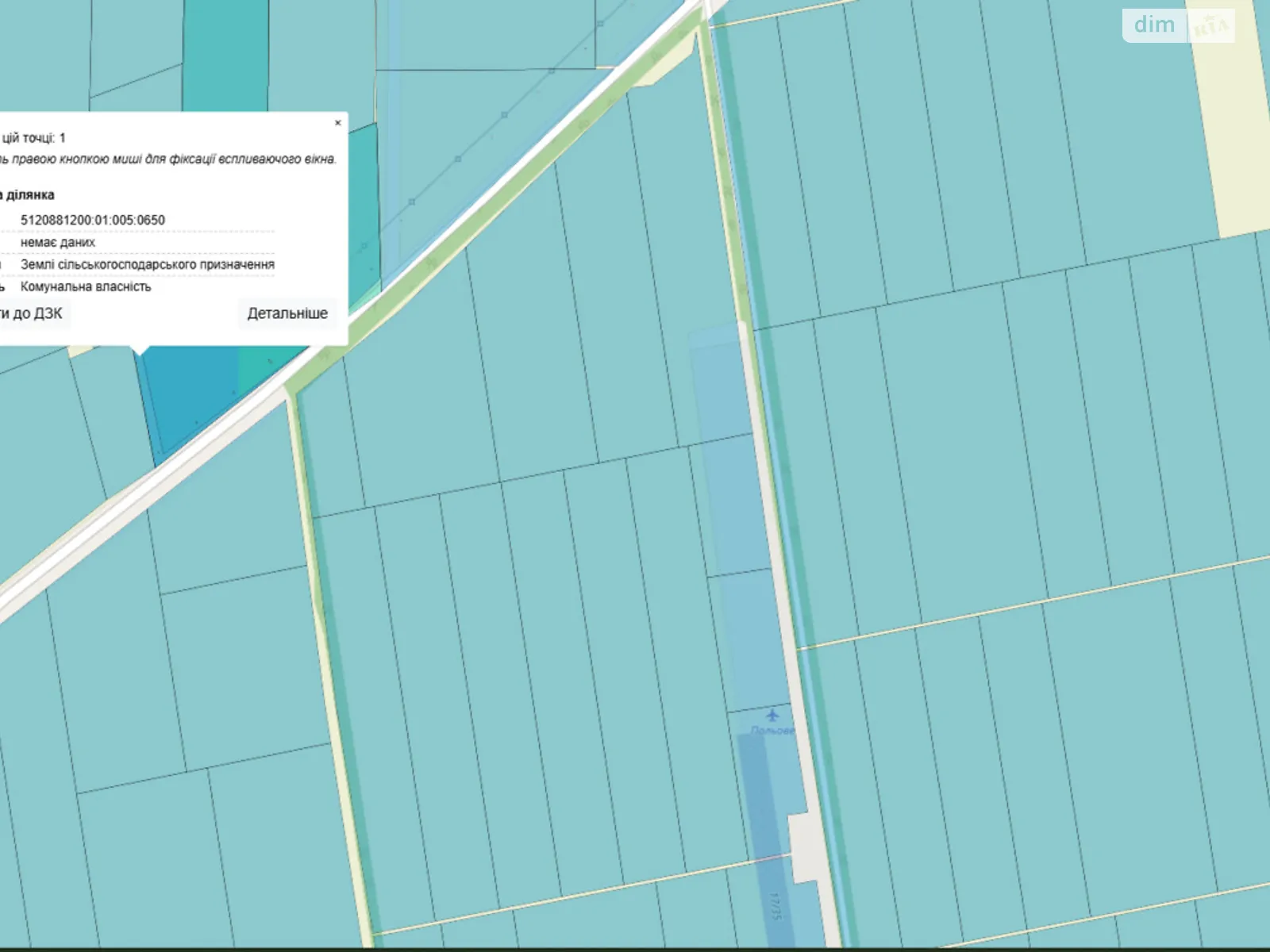Click the 17/35 runway label

pos(775,907)
